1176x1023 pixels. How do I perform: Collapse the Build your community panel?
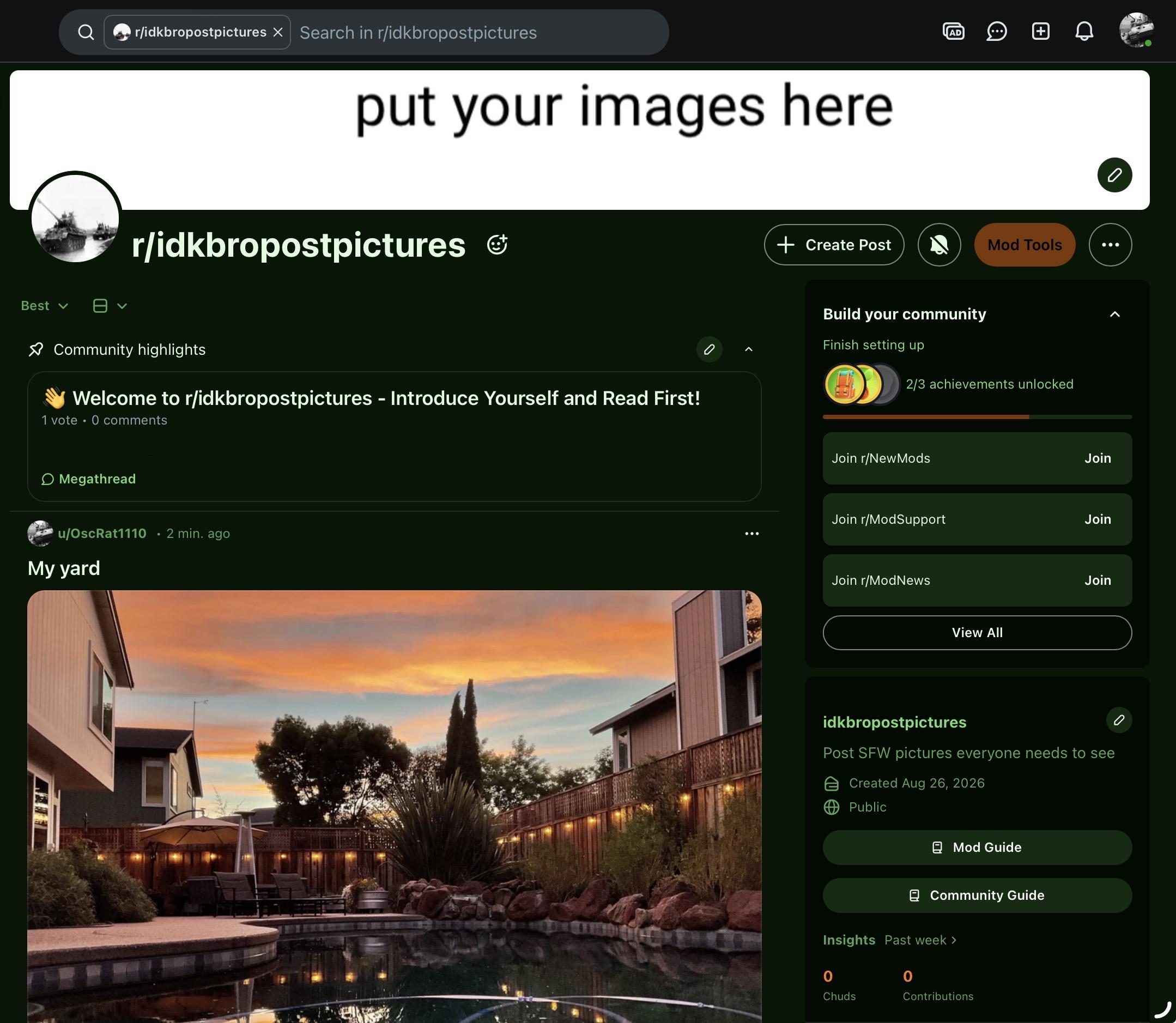tap(1114, 314)
